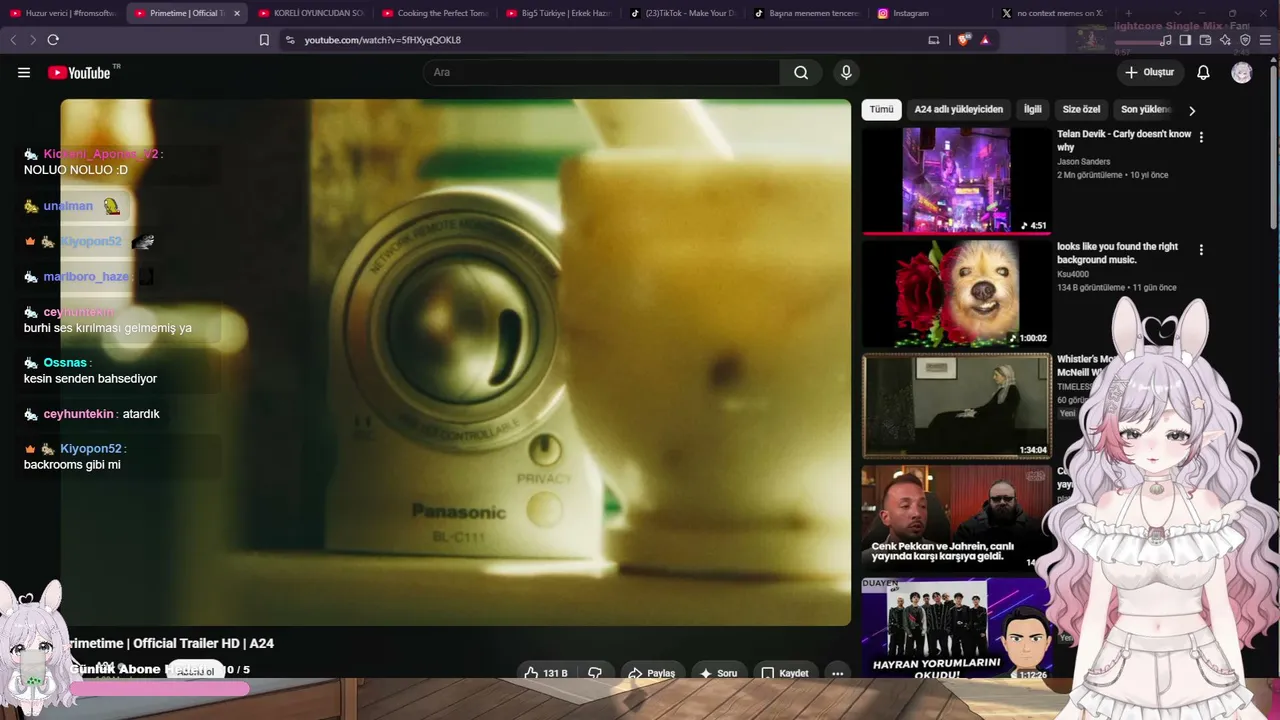Show more filter chips with the arrow
Viewport: 1280px width, 720px height.
1191,110
